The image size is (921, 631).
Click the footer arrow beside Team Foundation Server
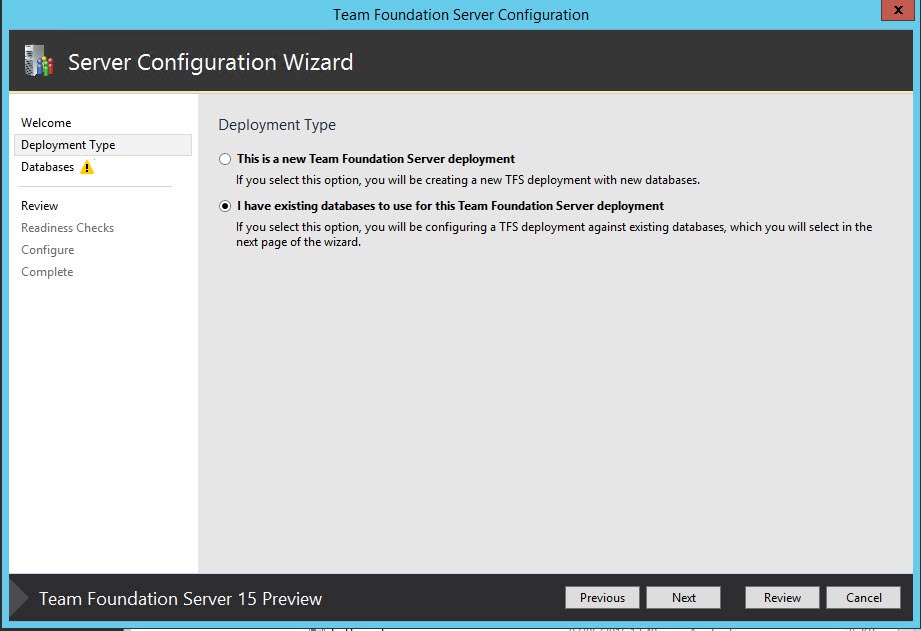19,598
